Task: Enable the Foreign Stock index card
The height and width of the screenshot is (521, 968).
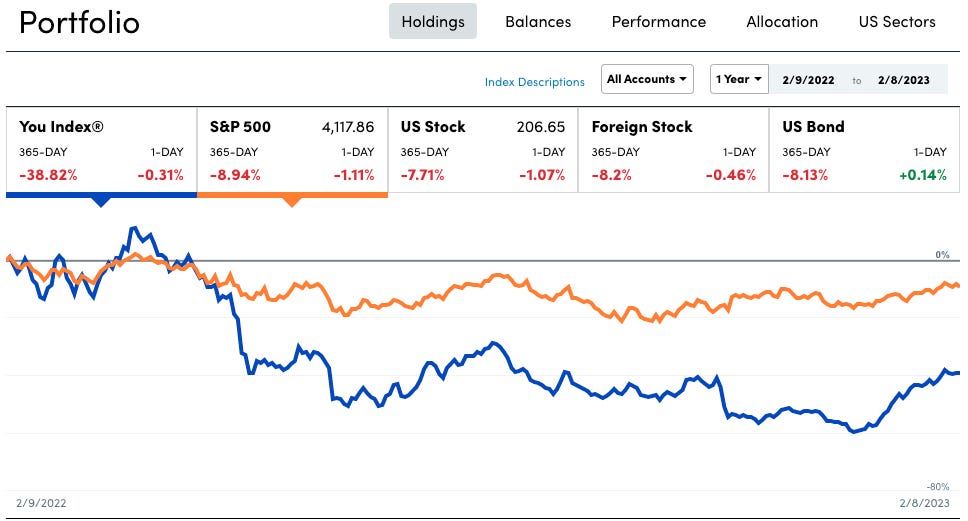Action: [673, 150]
